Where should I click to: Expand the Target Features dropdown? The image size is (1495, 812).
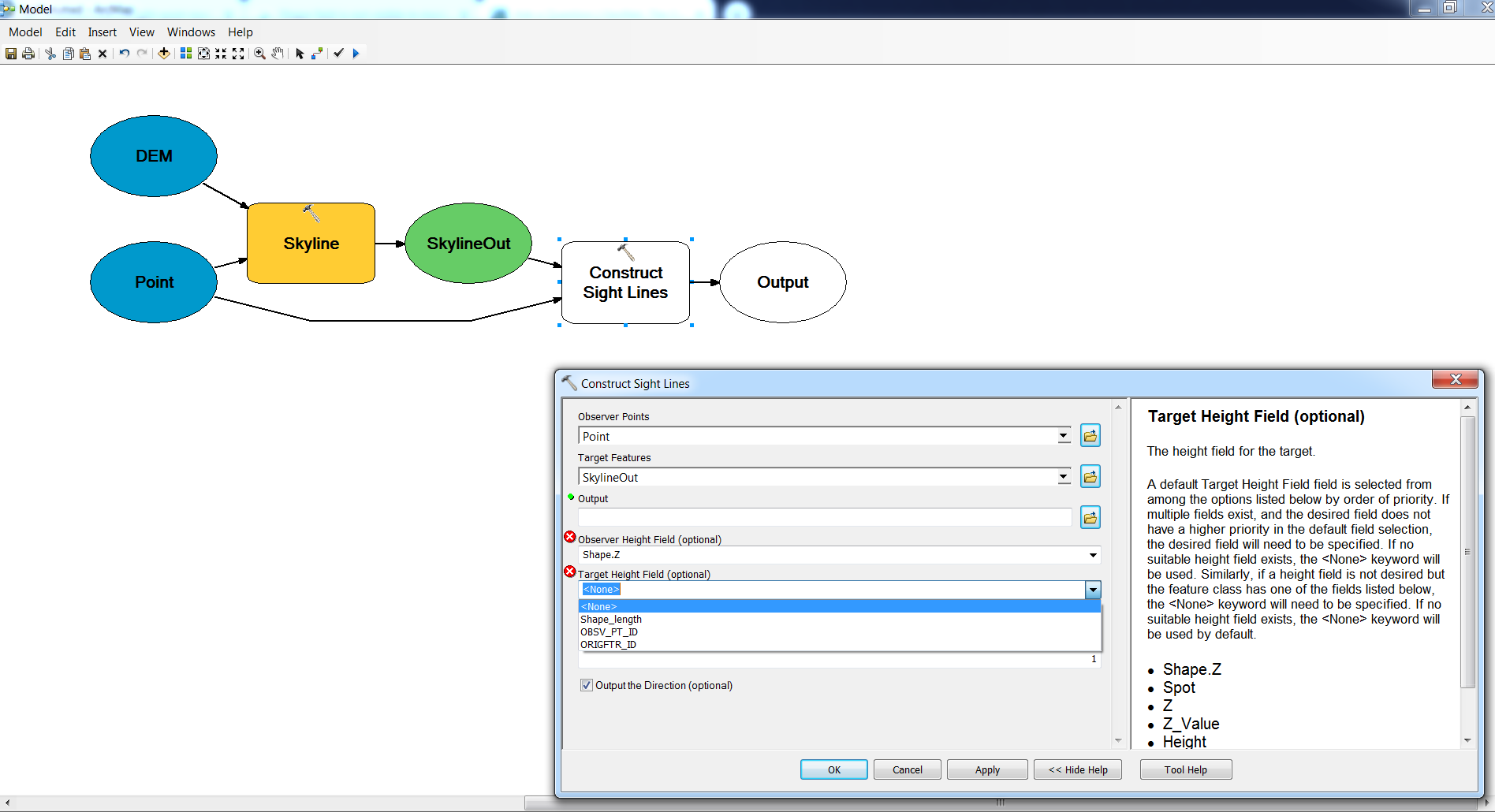(1064, 477)
